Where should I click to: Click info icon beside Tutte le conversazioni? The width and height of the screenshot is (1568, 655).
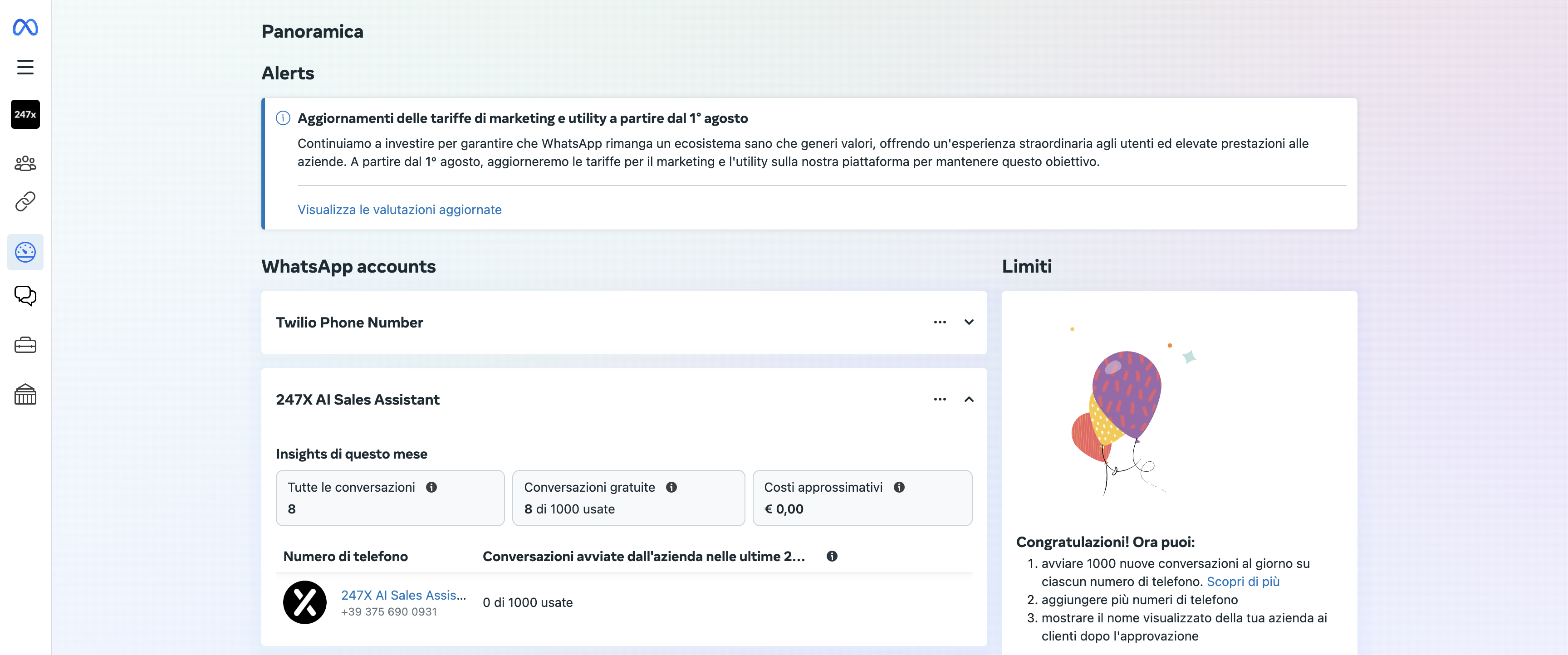pos(431,487)
